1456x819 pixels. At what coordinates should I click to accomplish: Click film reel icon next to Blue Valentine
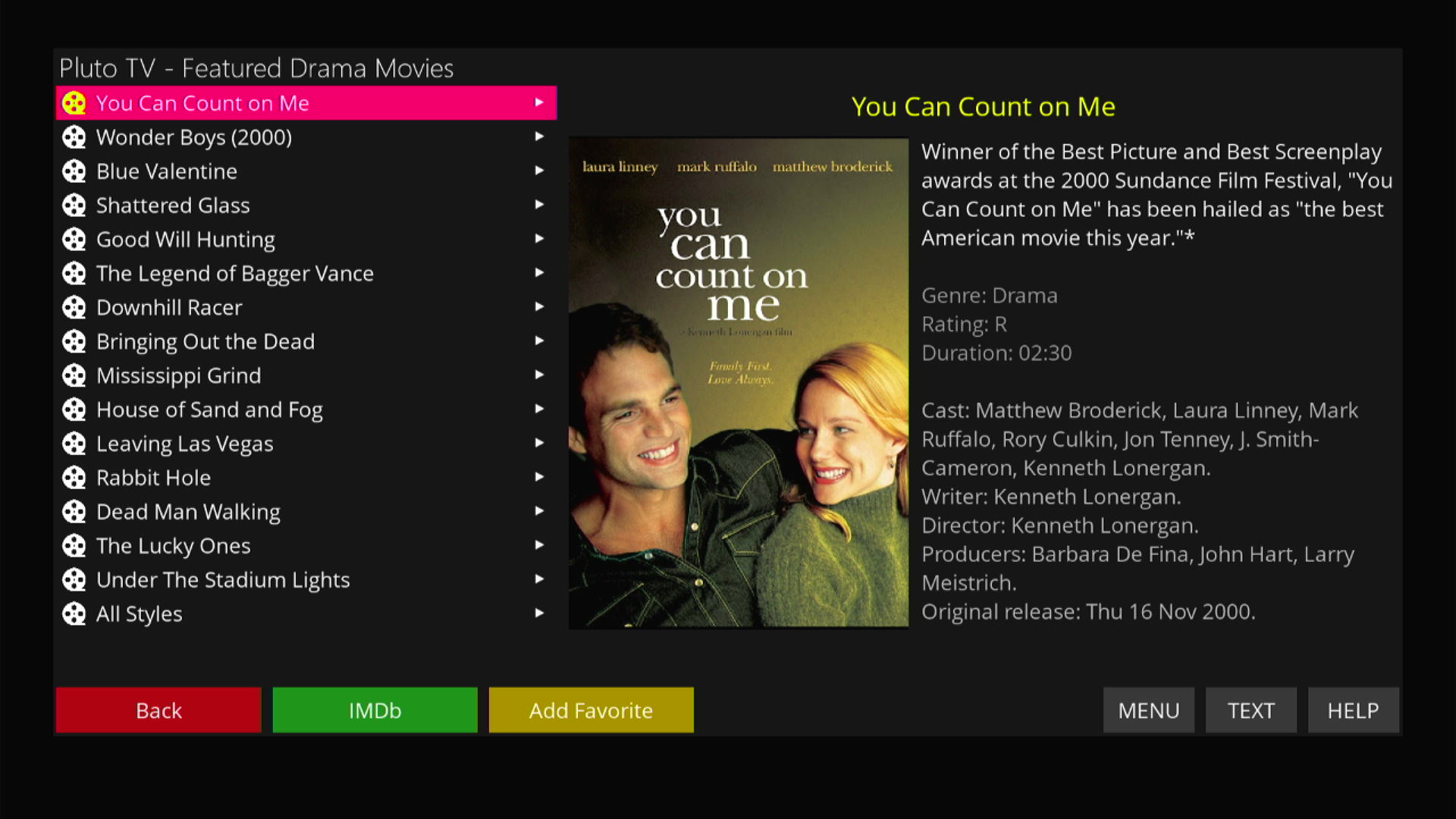tap(74, 171)
